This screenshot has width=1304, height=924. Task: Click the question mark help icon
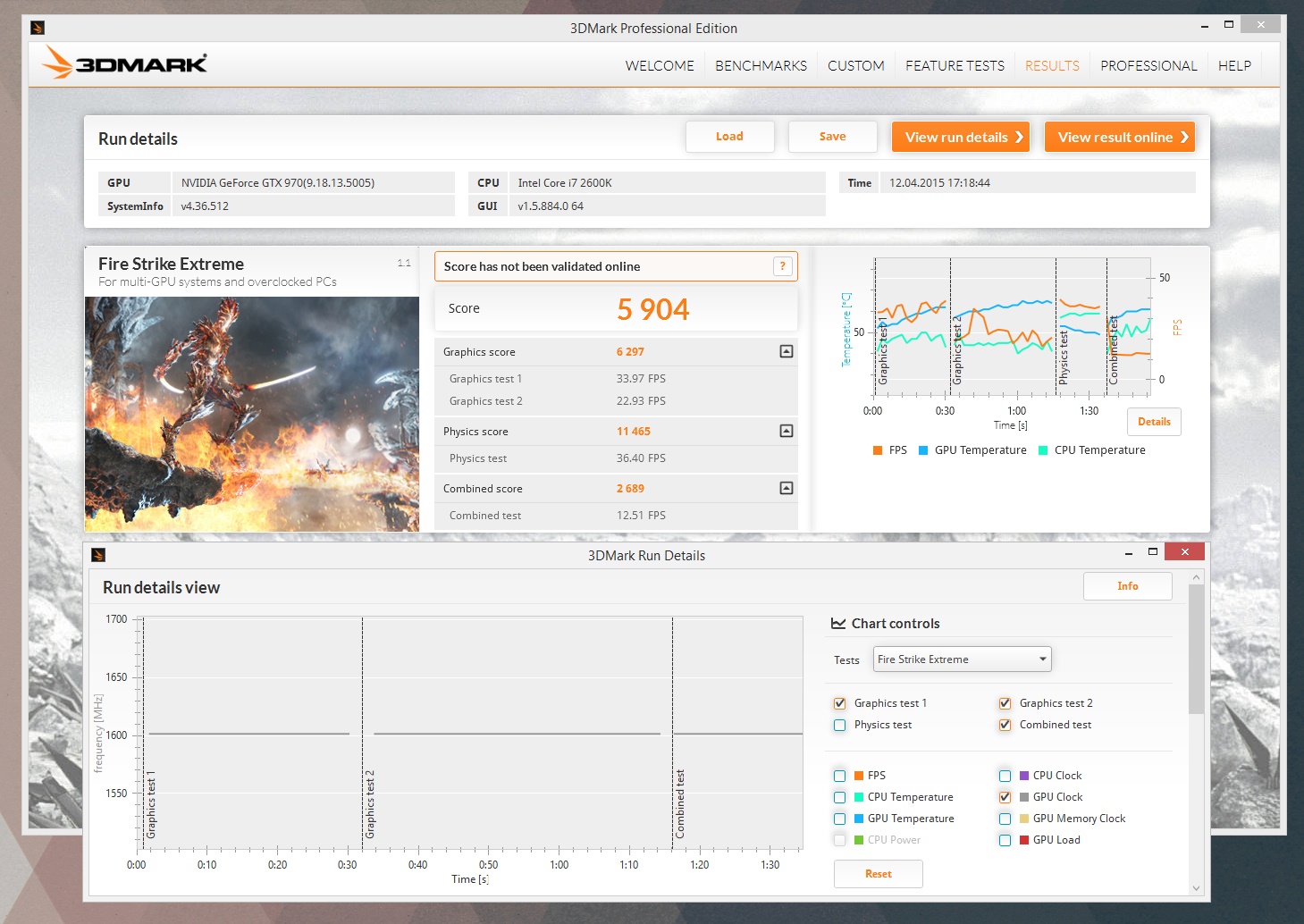point(782,266)
